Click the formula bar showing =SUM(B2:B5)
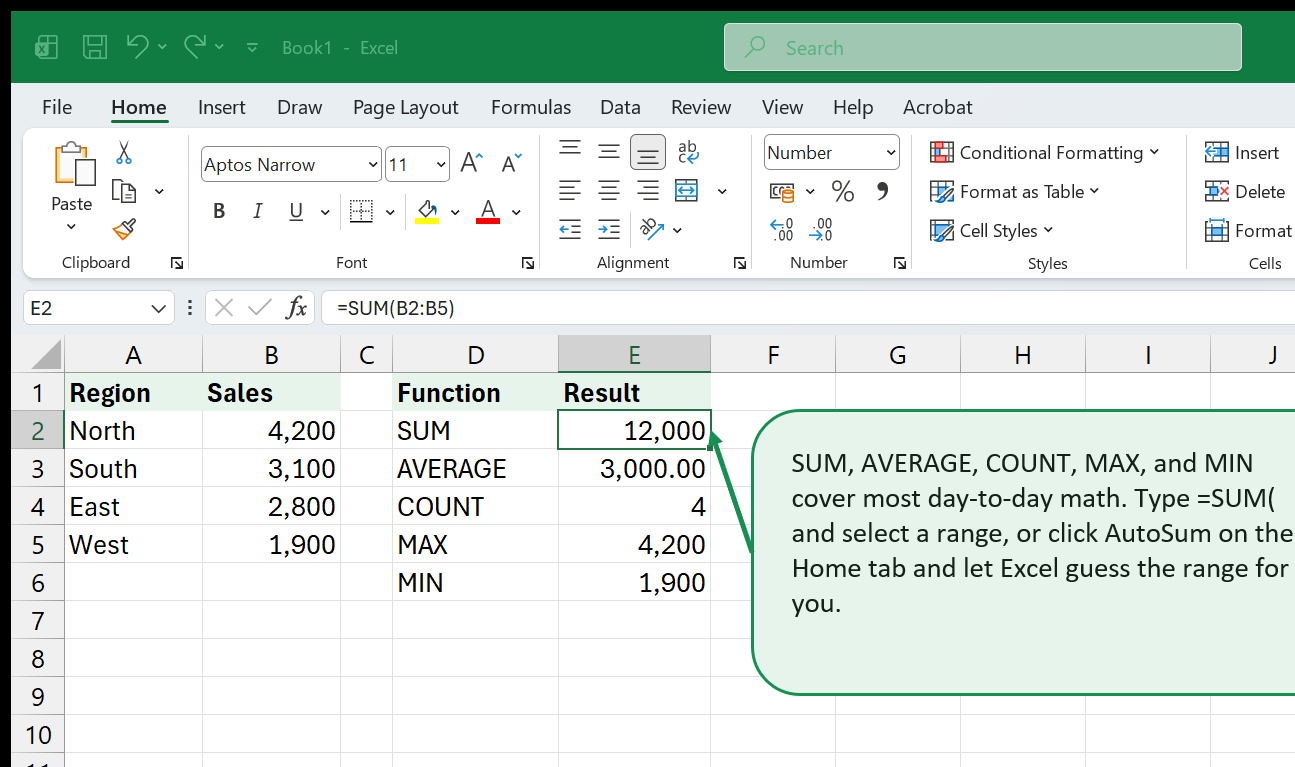 [808, 308]
